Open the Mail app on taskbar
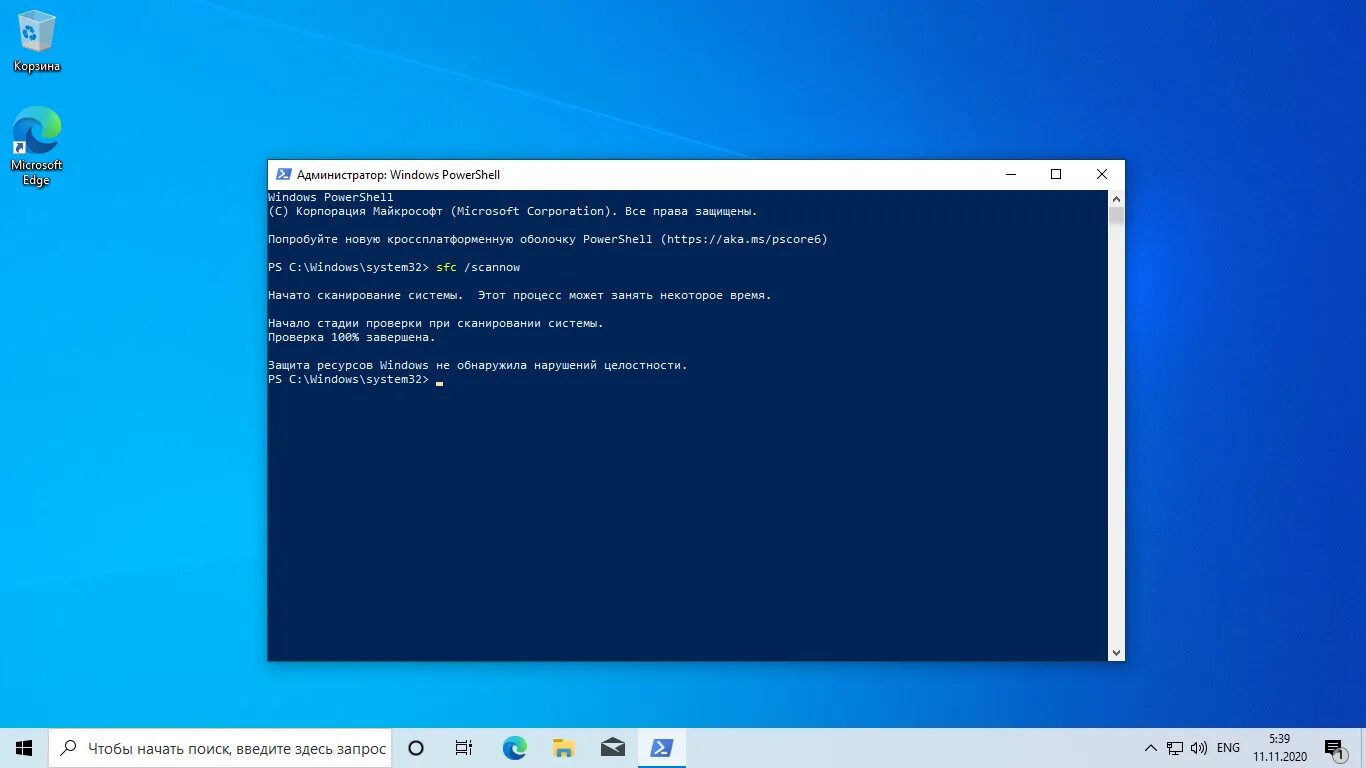The width and height of the screenshot is (1366, 768). (x=612, y=748)
